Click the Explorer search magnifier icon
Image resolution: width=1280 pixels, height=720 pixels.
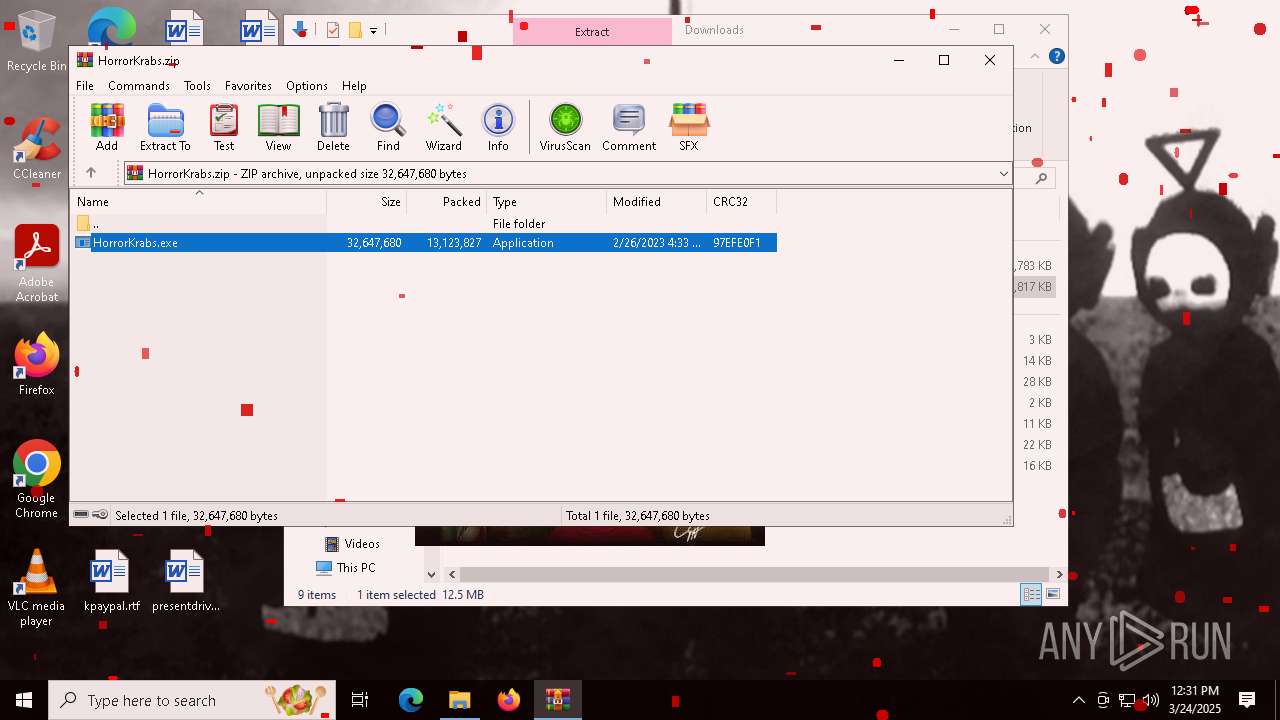click(x=1041, y=178)
